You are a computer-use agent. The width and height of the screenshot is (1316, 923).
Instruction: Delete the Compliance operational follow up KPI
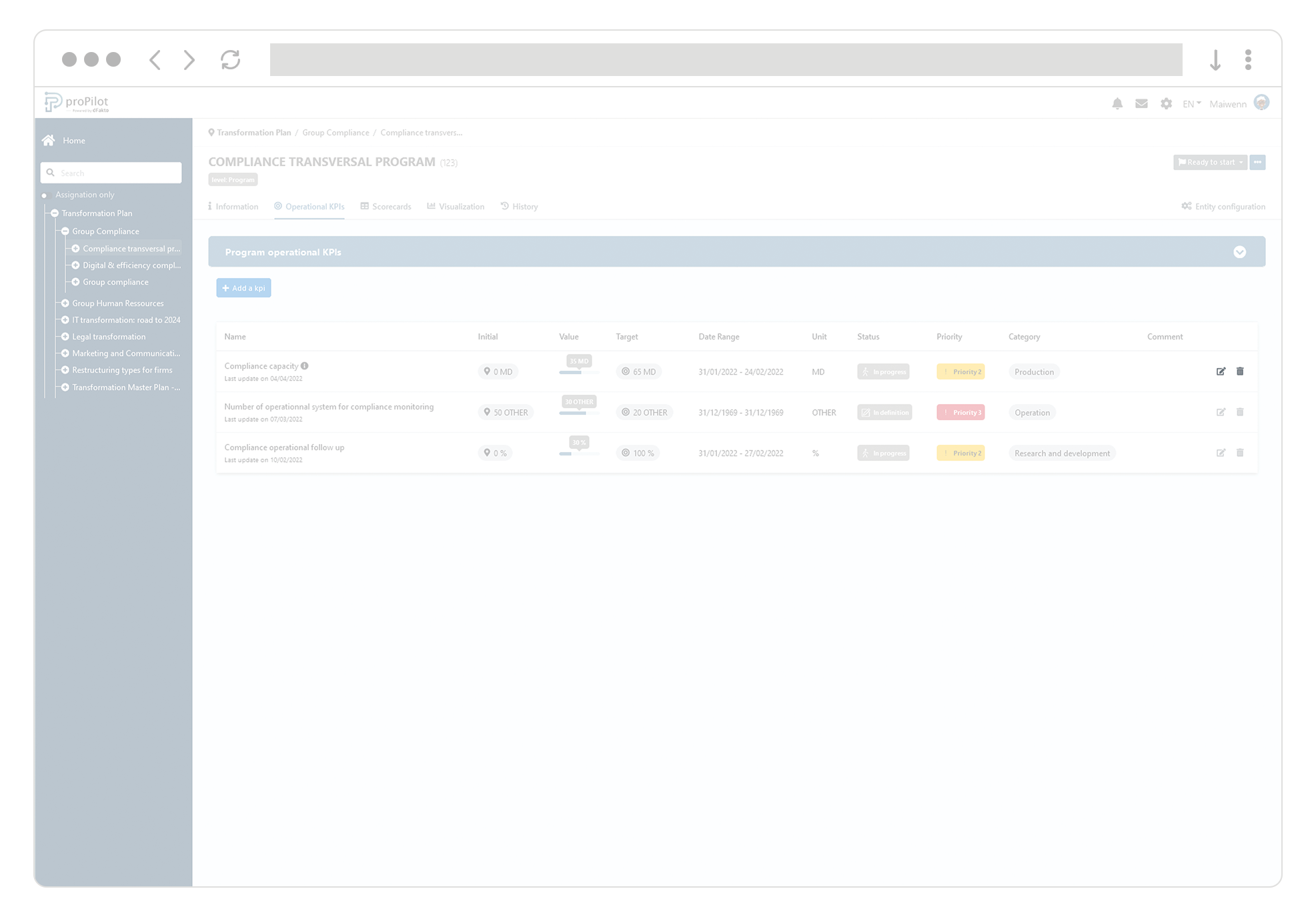(x=1240, y=453)
